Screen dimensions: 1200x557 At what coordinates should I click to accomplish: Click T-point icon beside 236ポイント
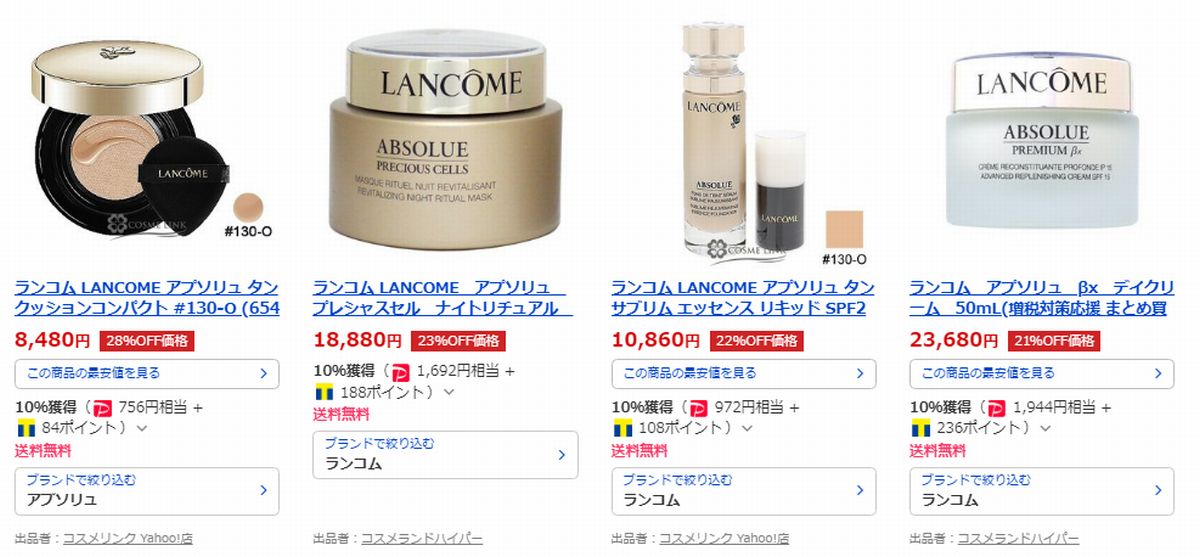coord(920,428)
